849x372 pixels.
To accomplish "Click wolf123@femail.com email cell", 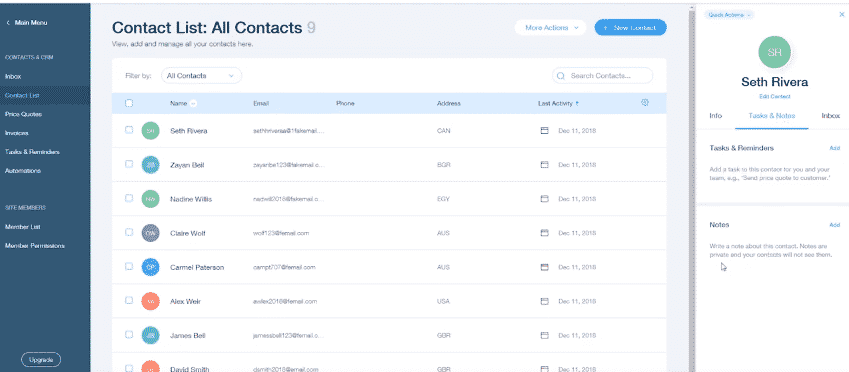I will click(281, 233).
